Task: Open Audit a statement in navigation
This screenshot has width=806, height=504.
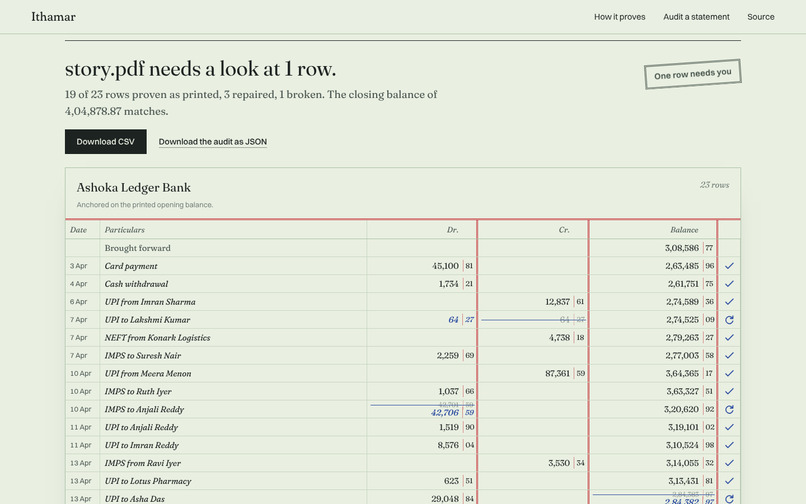Action: click(696, 17)
